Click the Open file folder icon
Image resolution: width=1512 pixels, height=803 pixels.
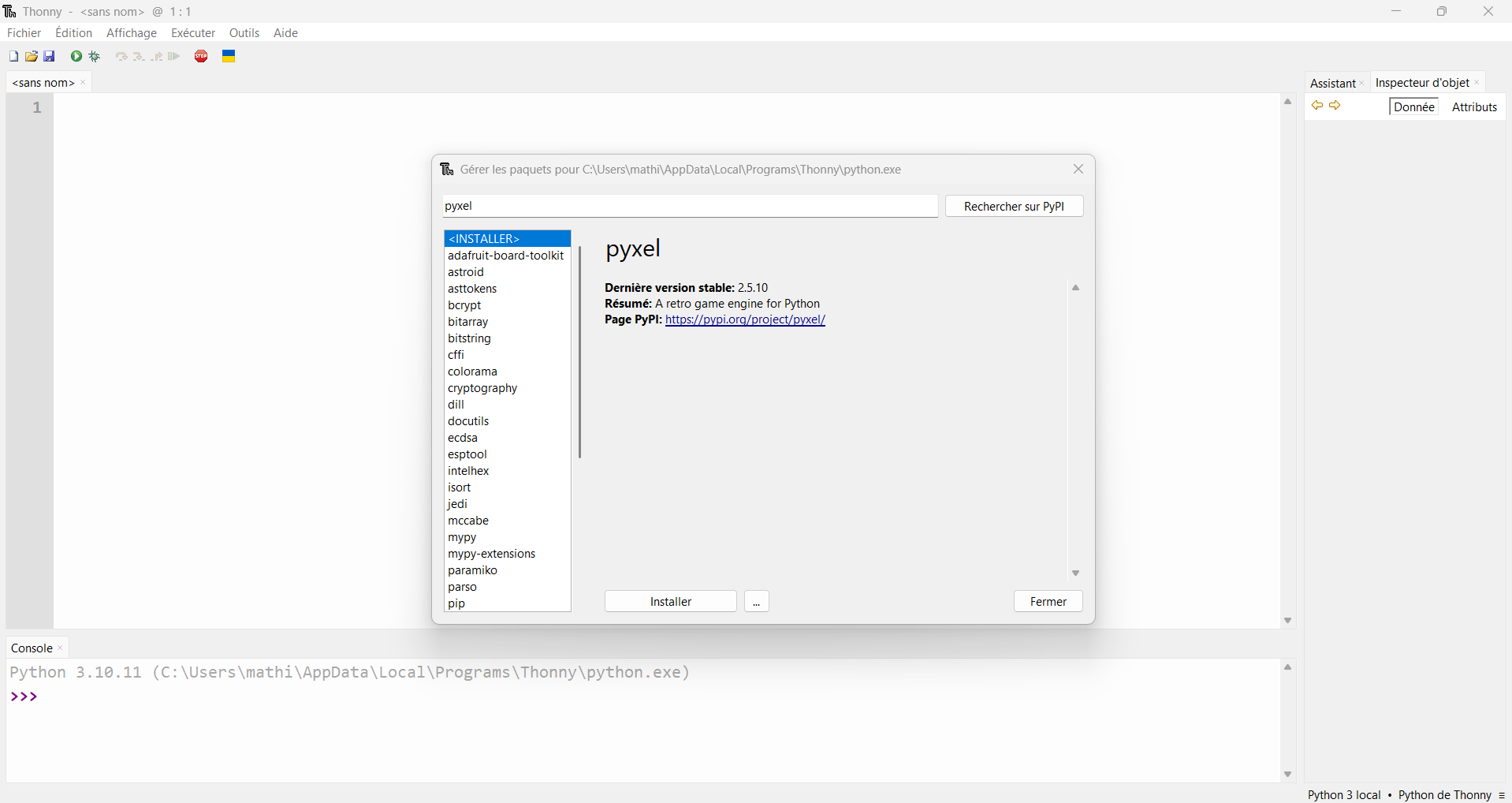point(32,56)
